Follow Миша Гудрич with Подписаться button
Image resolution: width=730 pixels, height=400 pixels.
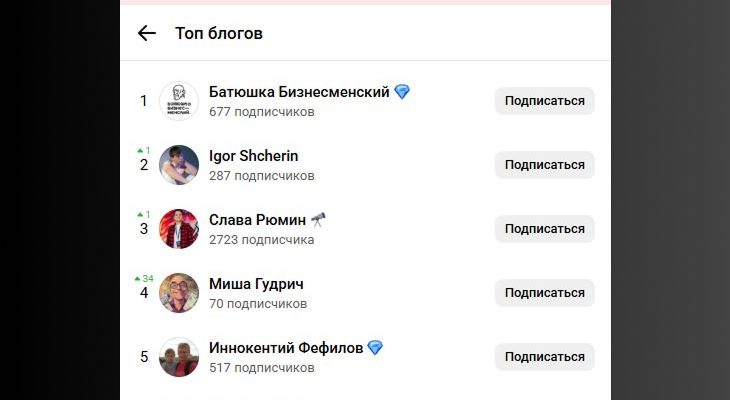click(x=544, y=293)
